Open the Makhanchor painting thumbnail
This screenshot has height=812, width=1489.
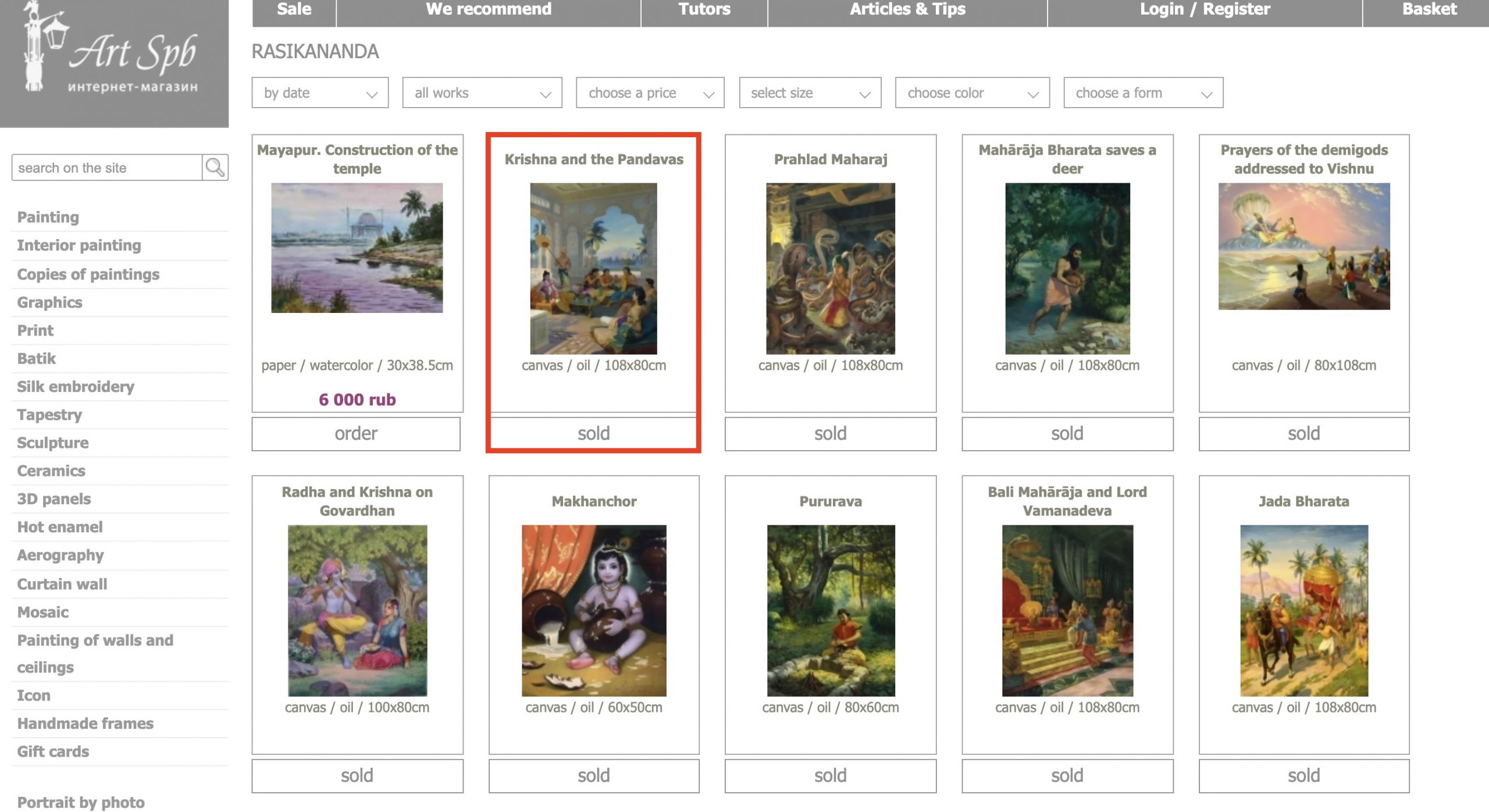(594, 611)
